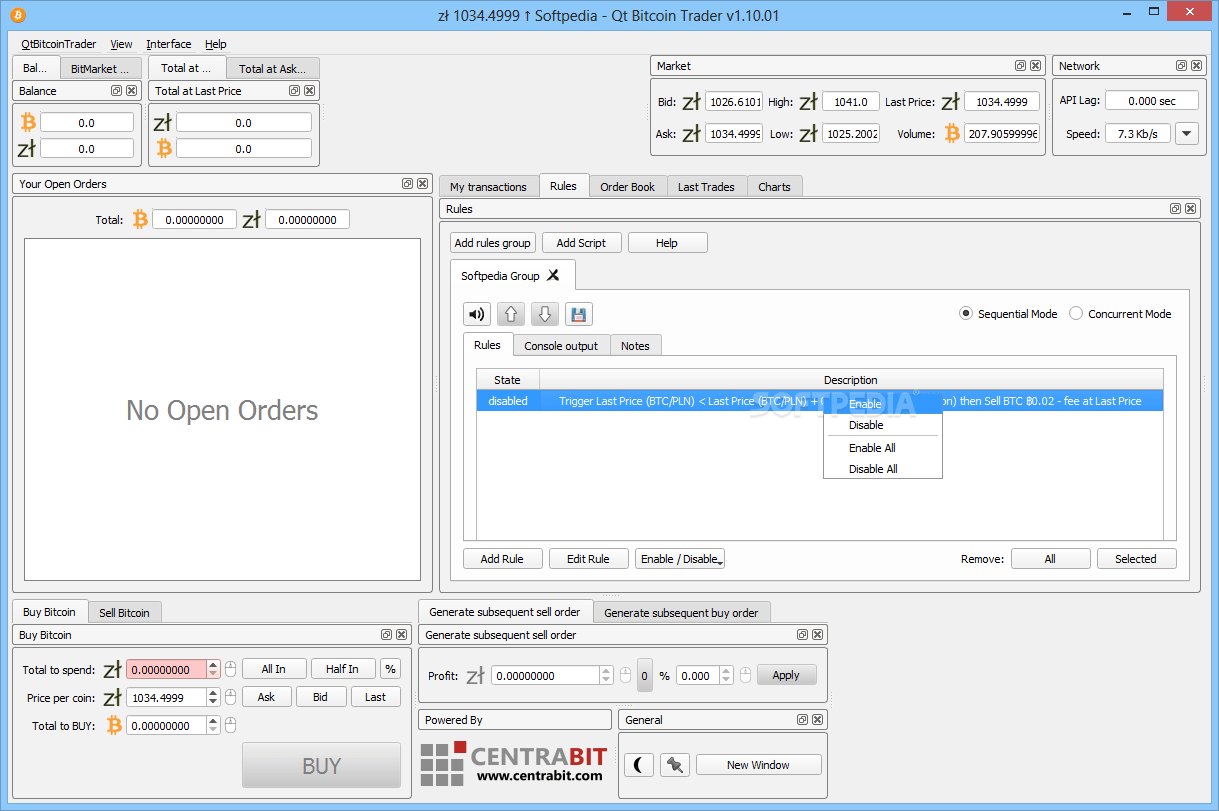
Task: Increase Total to BUY with the spinner arrow
Action: (x=210, y=720)
